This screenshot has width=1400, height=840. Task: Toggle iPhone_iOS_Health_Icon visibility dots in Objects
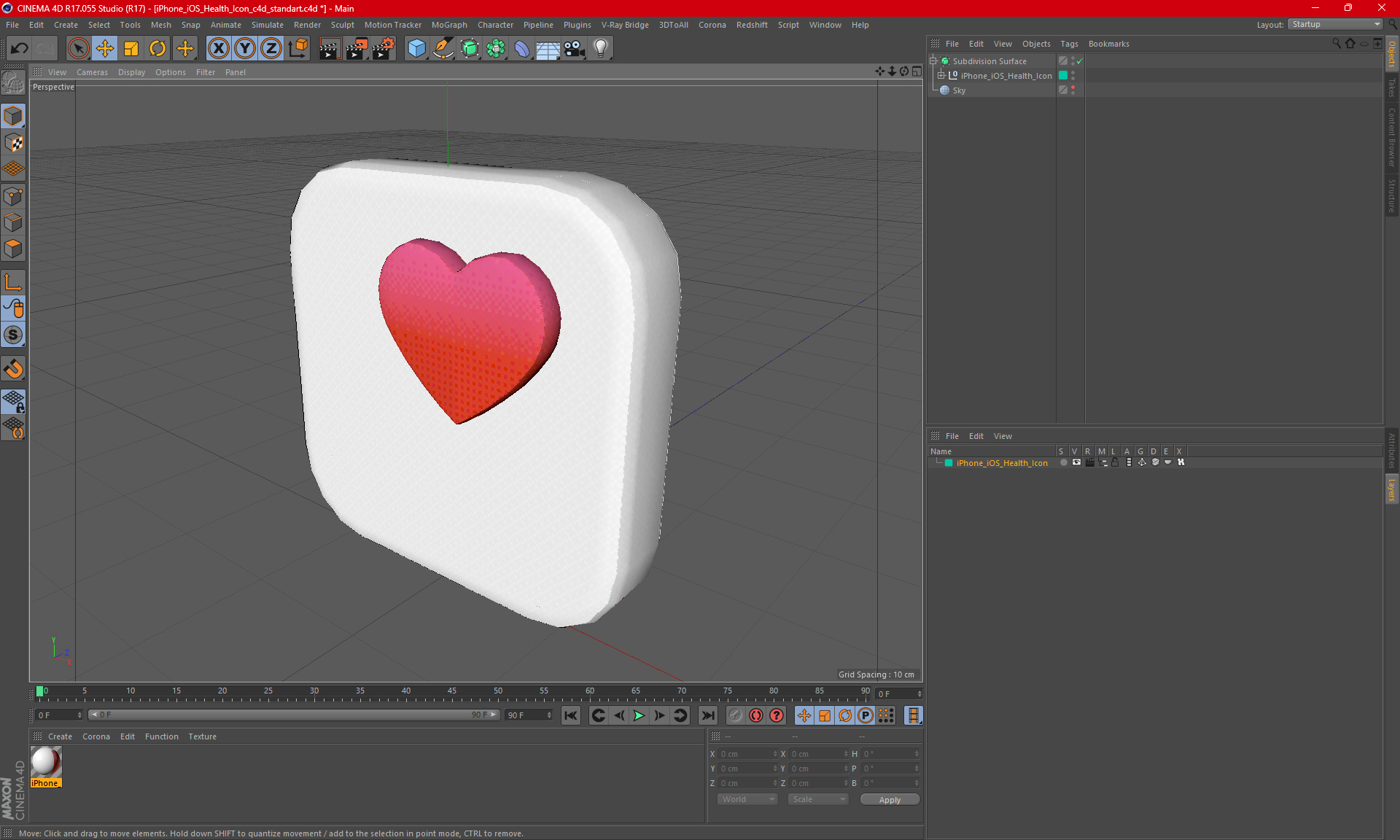coord(1073,76)
